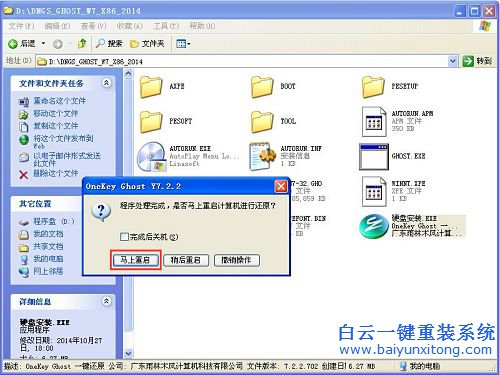Open the Search toolbar button

coord(109,43)
